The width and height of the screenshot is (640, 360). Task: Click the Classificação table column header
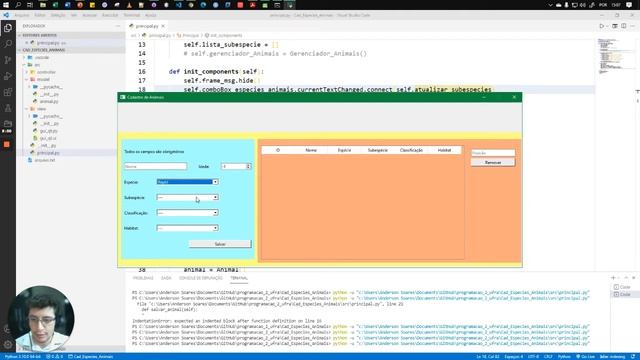411,151
